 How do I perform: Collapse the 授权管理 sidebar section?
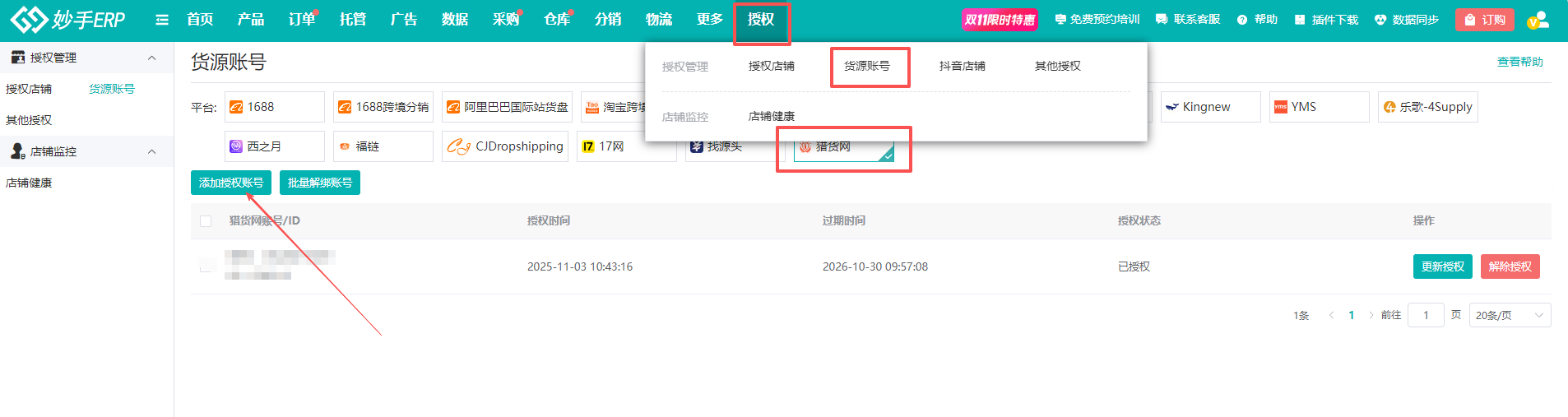151,58
